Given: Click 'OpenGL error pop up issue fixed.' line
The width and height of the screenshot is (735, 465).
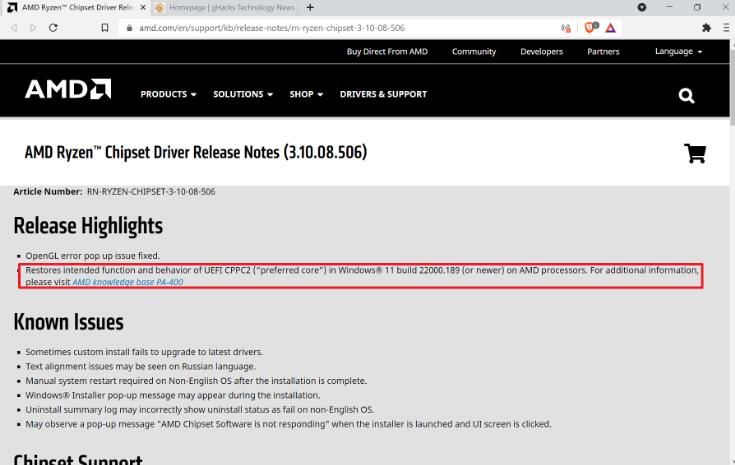Looking at the screenshot, I should pos(92,256).
